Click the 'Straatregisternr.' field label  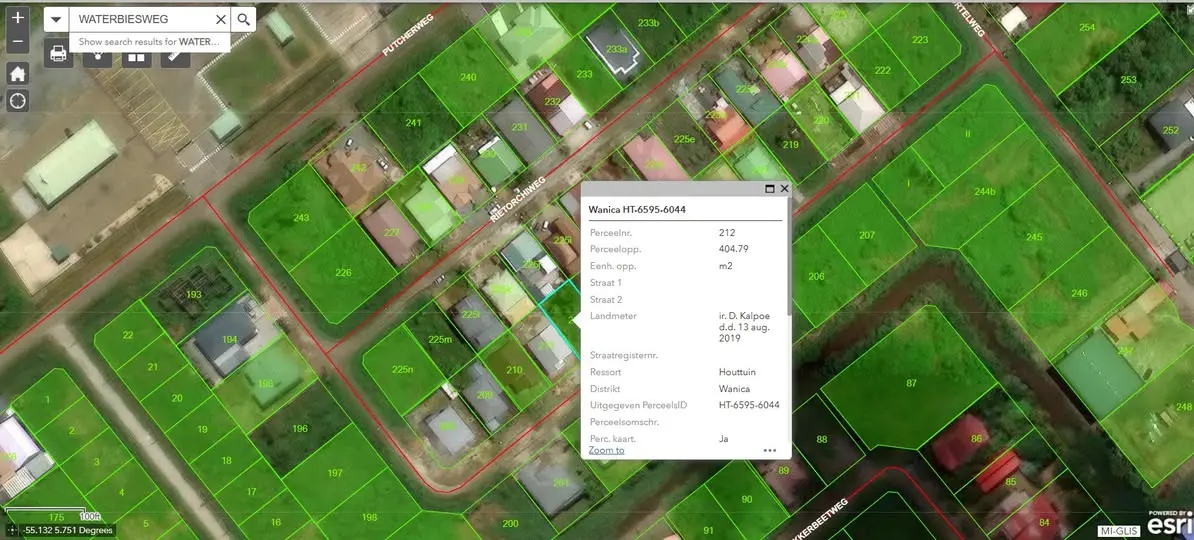point(624,356)
